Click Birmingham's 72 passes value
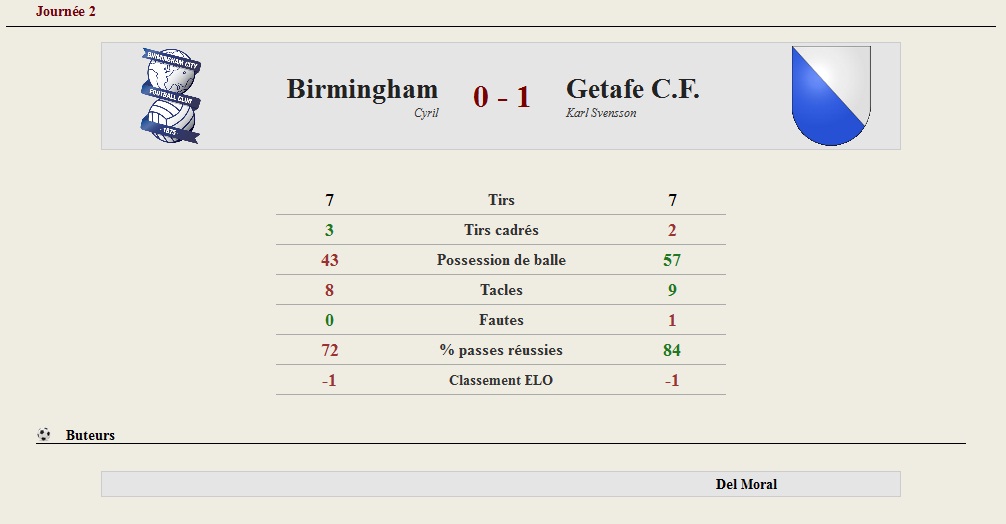This screenshot has width=1006, height=524. click(x=330, y=350)
